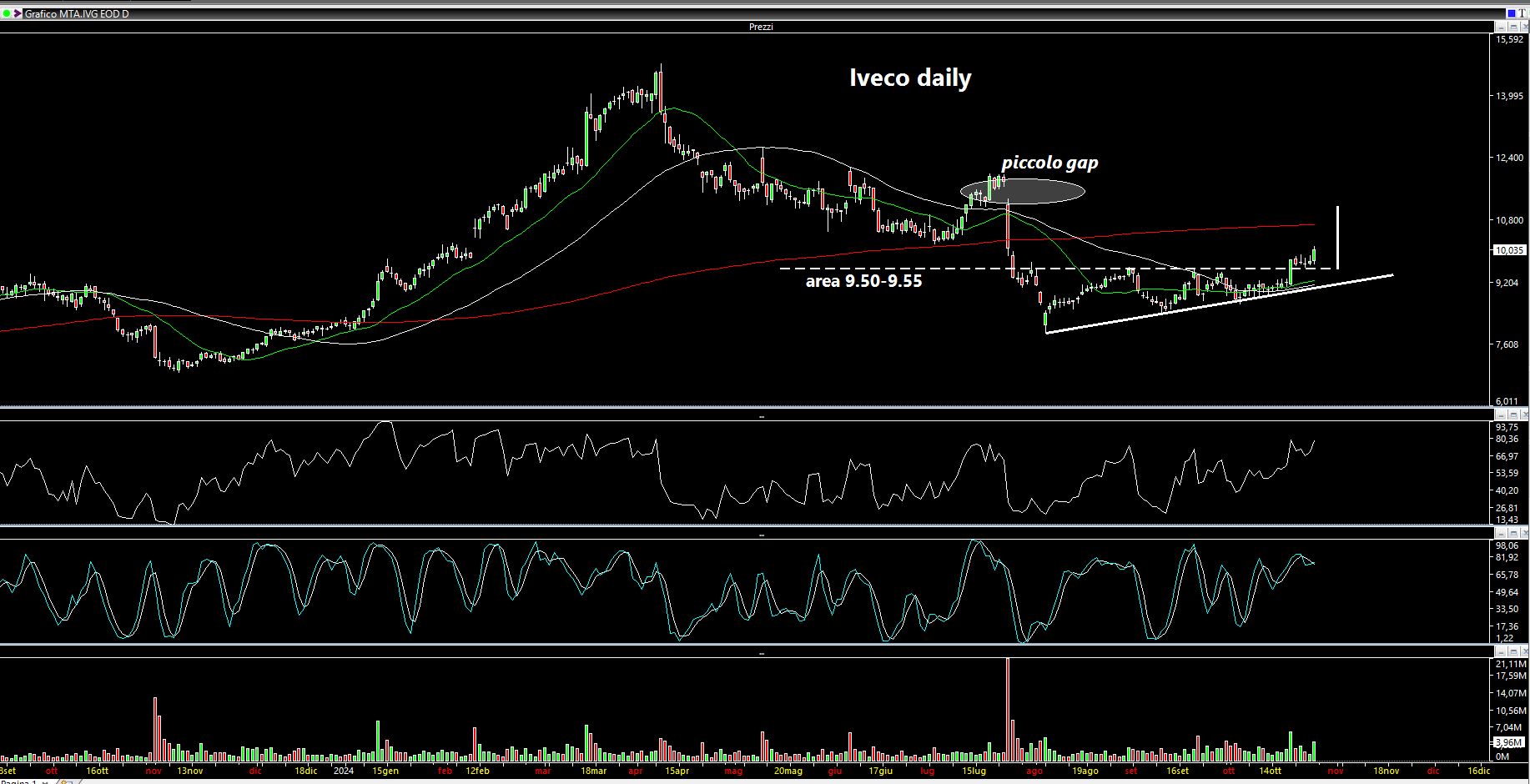This screenshot has height=784, width=1530.
Task: Minimize the stochastic oscillator panel
Action: pyautogui.click(x=1499, y=532)
